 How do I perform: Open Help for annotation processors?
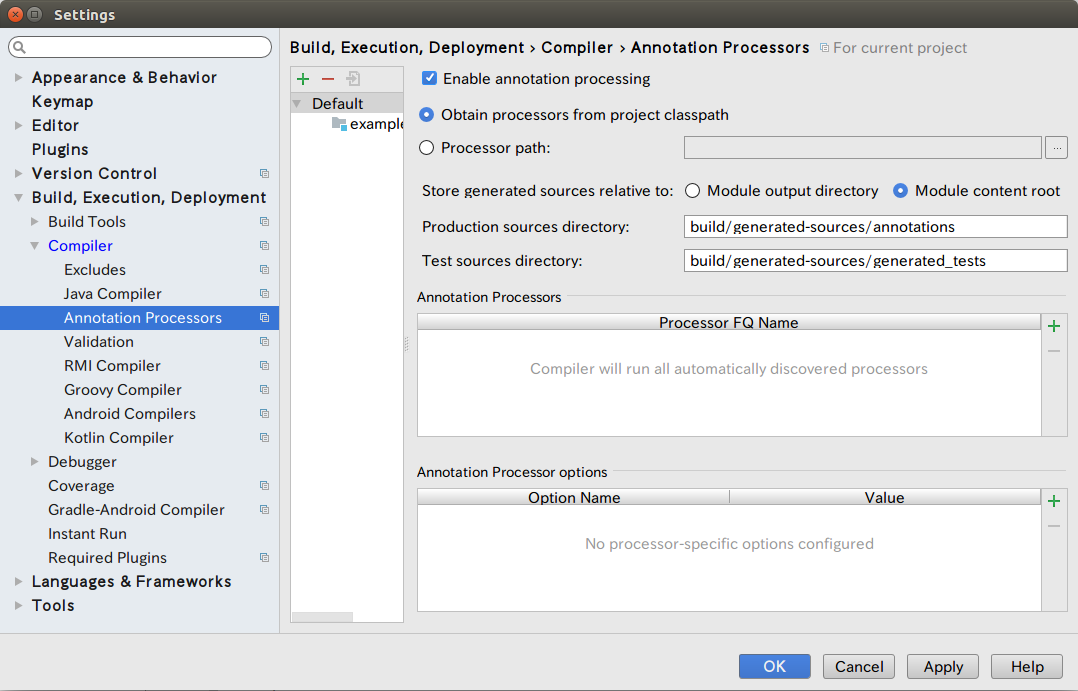click(x=1026, y=666)
